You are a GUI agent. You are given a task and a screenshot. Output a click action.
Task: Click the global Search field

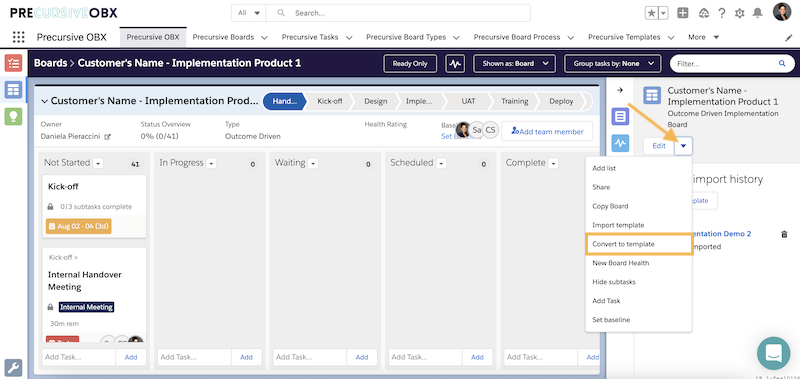(x=398, y=13)
